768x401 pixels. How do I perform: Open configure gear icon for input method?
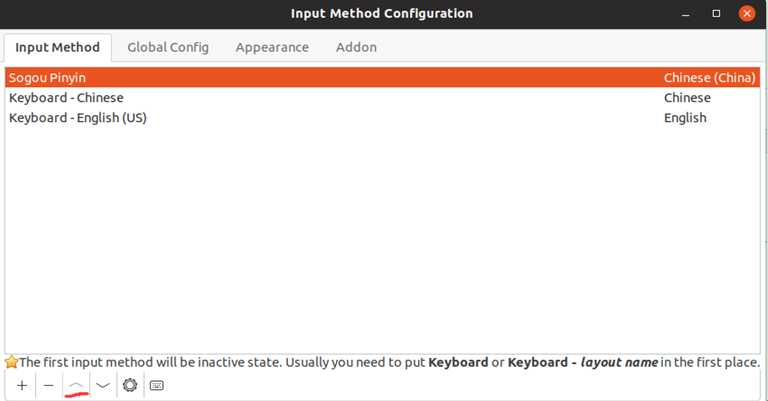[x=130, y=385]
